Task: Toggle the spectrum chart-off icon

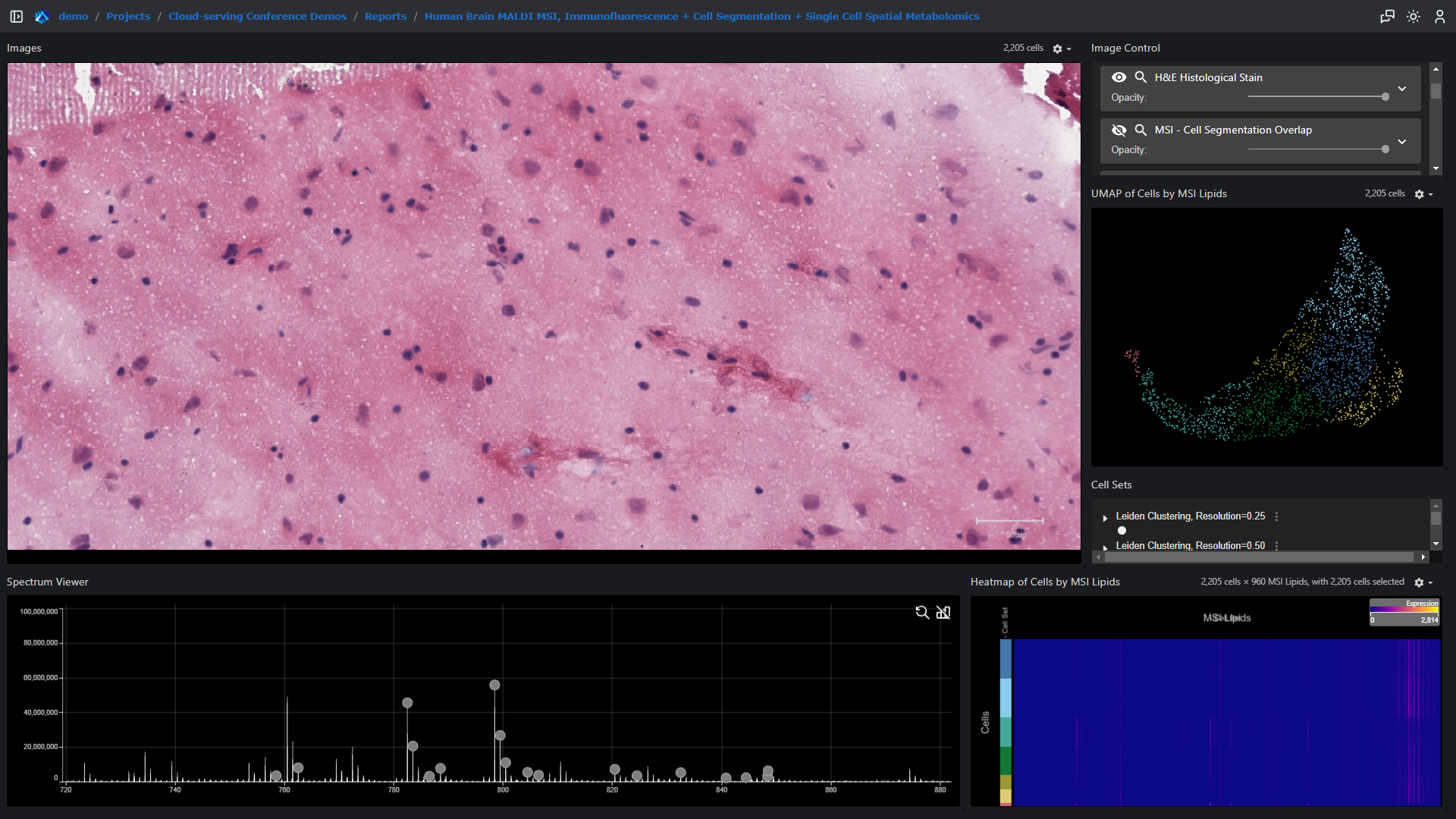Action: pyautogui.click(x=943, y=612)
